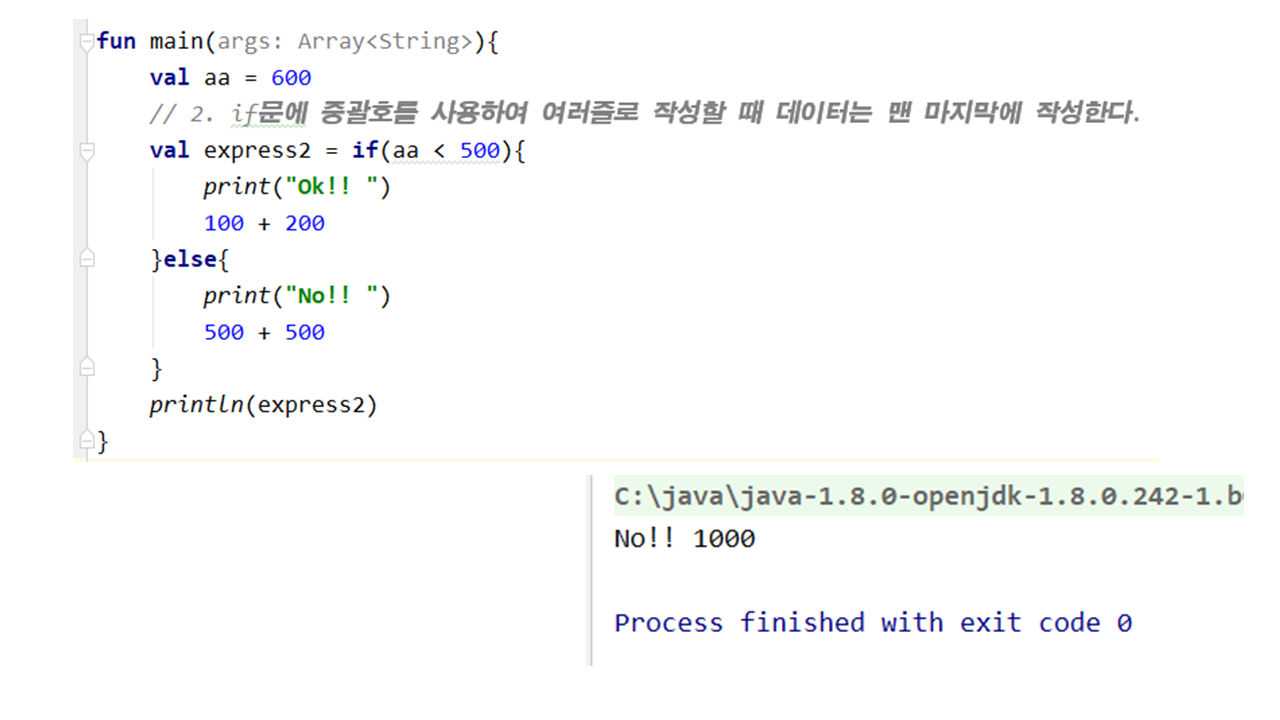Image resolution: width=1280 pixels, height=720 pixels.
Task: Click the 100 + 200 expression
Action: (x=264, y=223)
